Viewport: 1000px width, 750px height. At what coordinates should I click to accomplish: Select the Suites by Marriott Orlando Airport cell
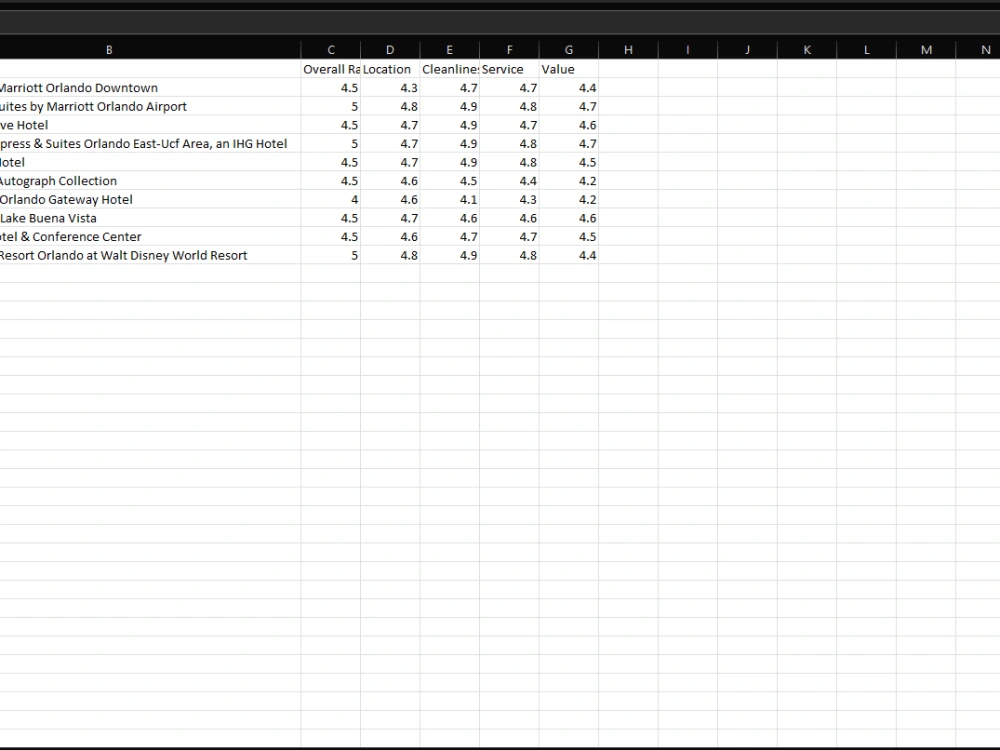[150, 106]
